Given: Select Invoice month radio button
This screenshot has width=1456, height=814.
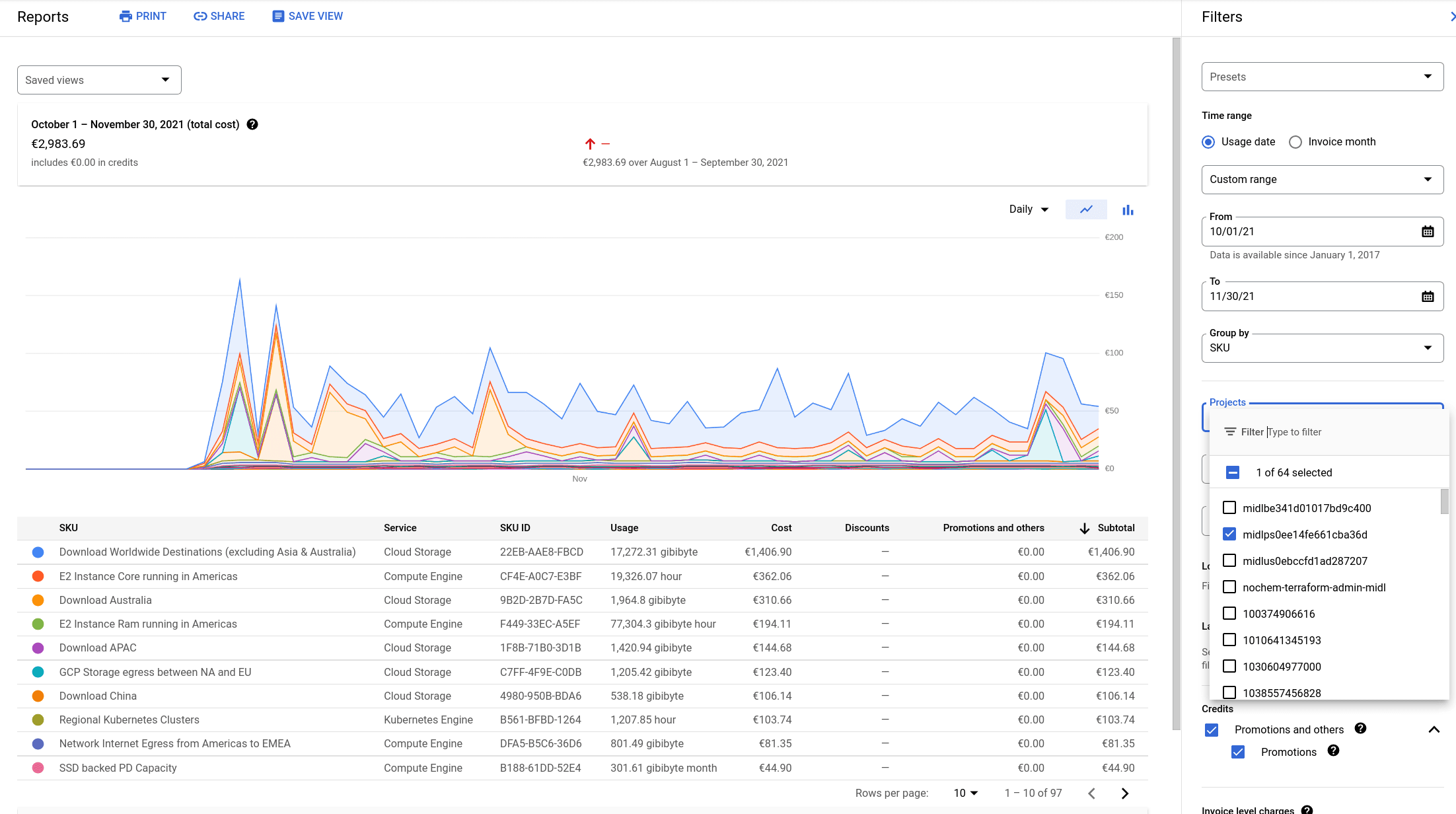Looking at the screenshot, I should (x=1295, y=142).
